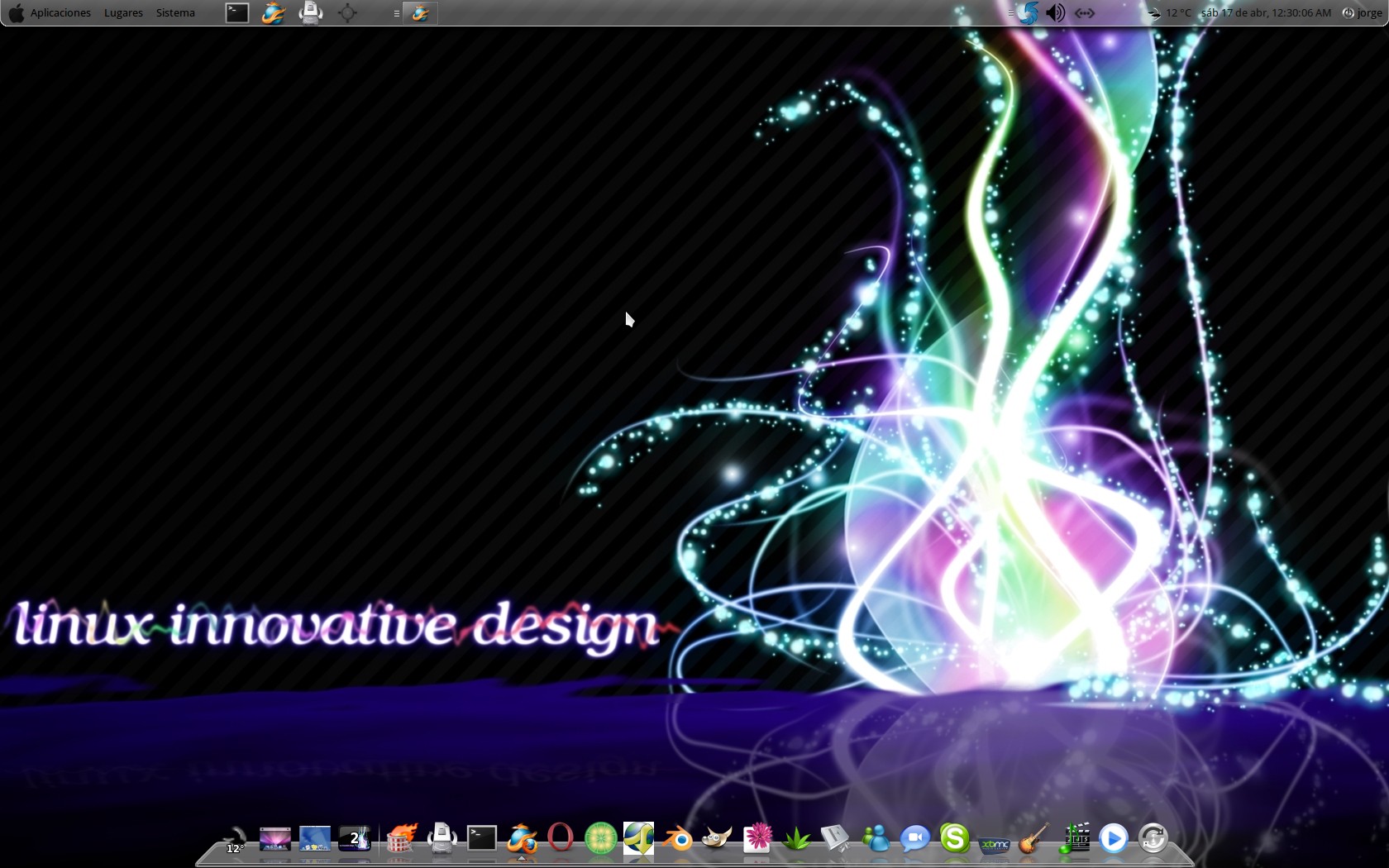
Task: Launch Opera browser from the dock
Action: (x=561, y=838)
